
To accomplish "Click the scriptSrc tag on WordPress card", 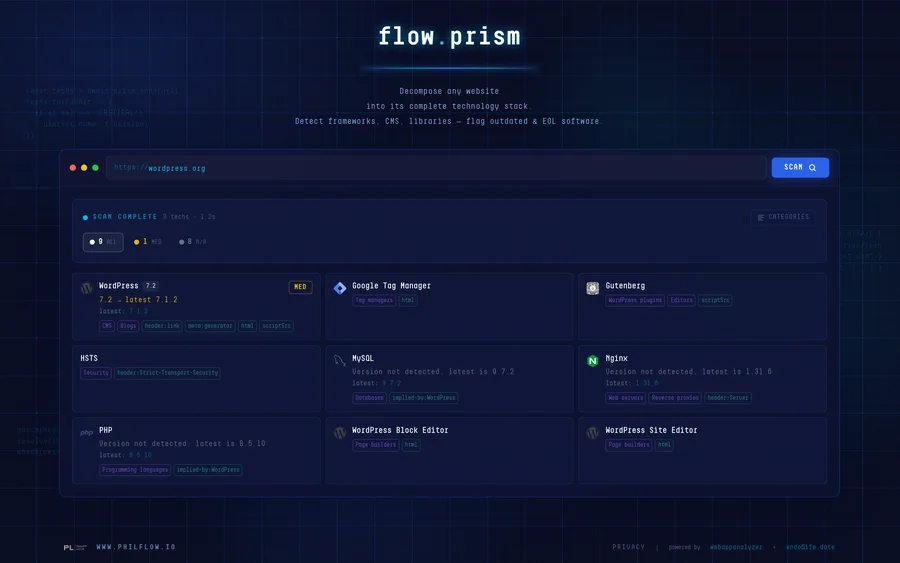I will point(276,326).
